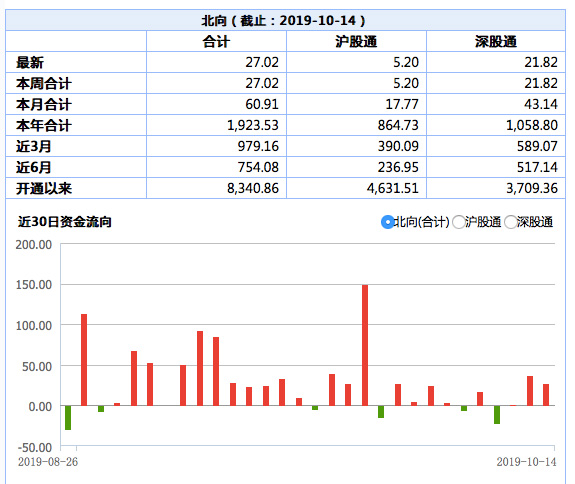Click the 17.77 value
The width and height of the screenshot is (575, 484).
pos(402,104)
